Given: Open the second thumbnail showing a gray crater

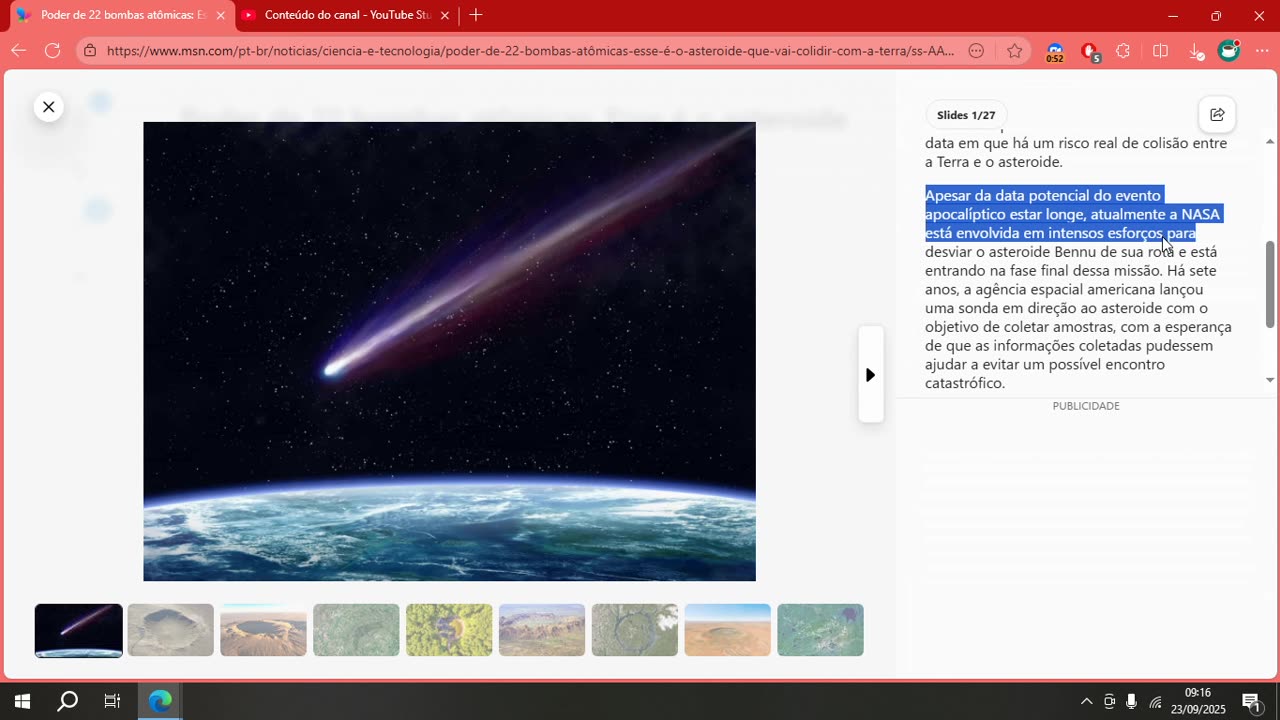Looking at the screenshot, I should click(171, 630).
